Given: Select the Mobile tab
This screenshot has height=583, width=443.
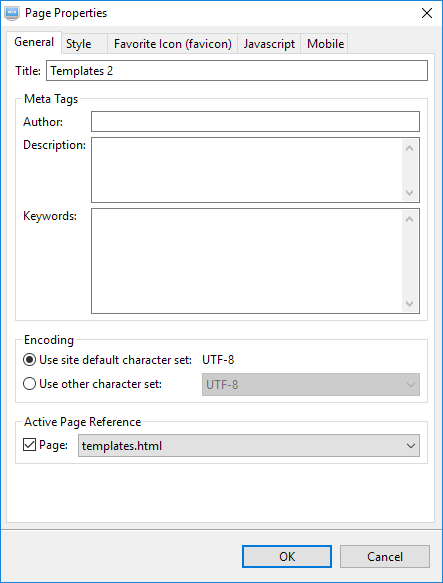Looking at the screenshot, I should click(325, 44).
